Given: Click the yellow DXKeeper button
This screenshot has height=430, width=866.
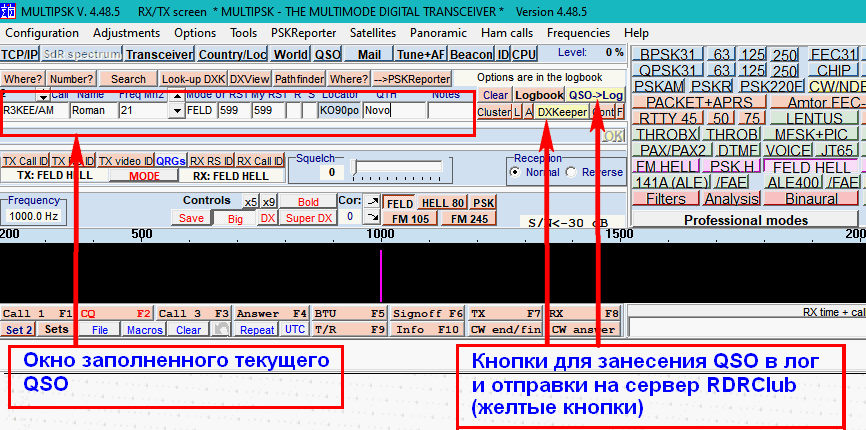Looking at the screenshot, I should (x=562, y=112).
